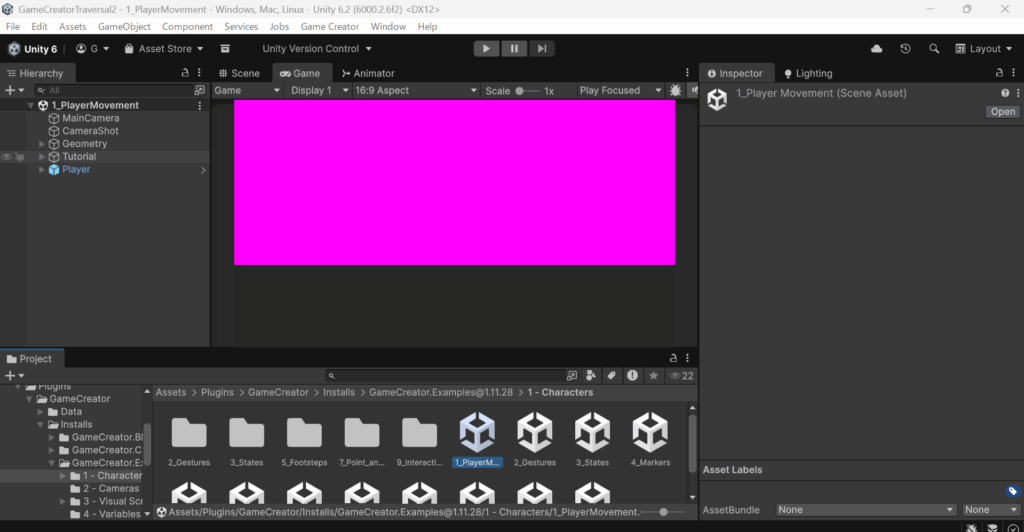Image resolution: width=1024 pixels, height=532 pixels.
Task: Switch to the Scene tab
Action: click(238, 73)
